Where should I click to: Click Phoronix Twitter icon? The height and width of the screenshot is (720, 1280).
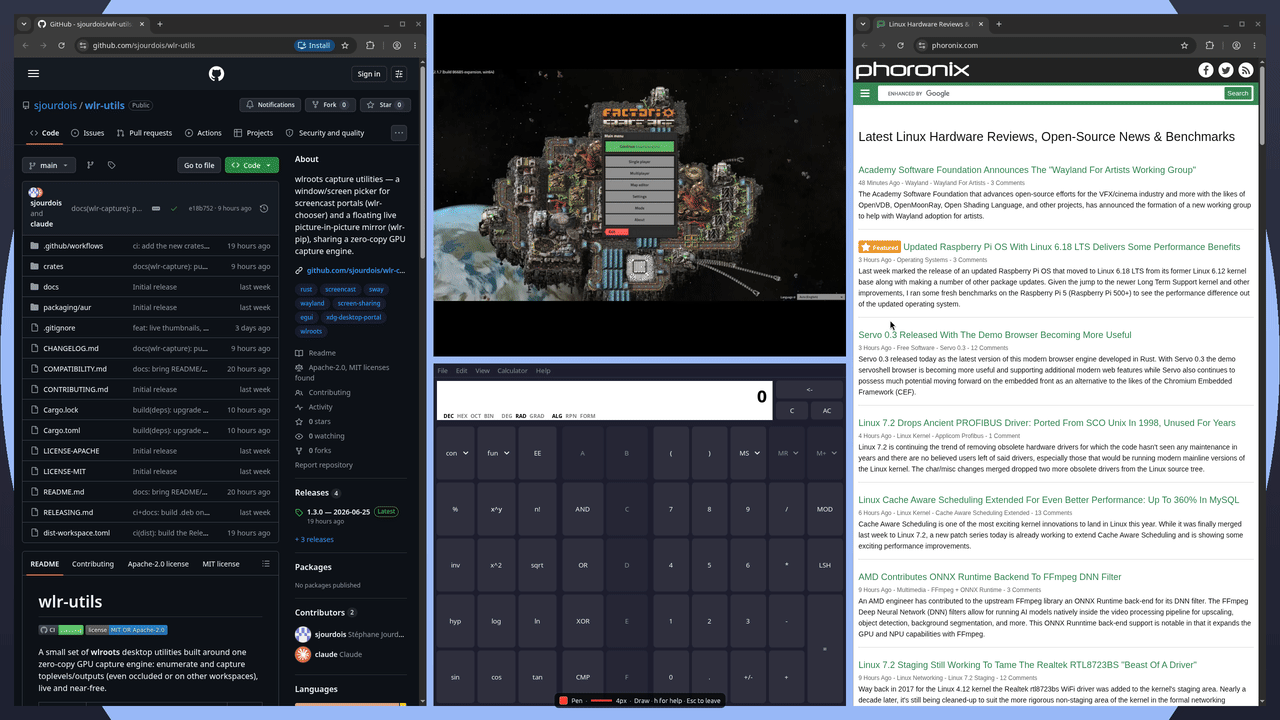(x=1226, y=70)
